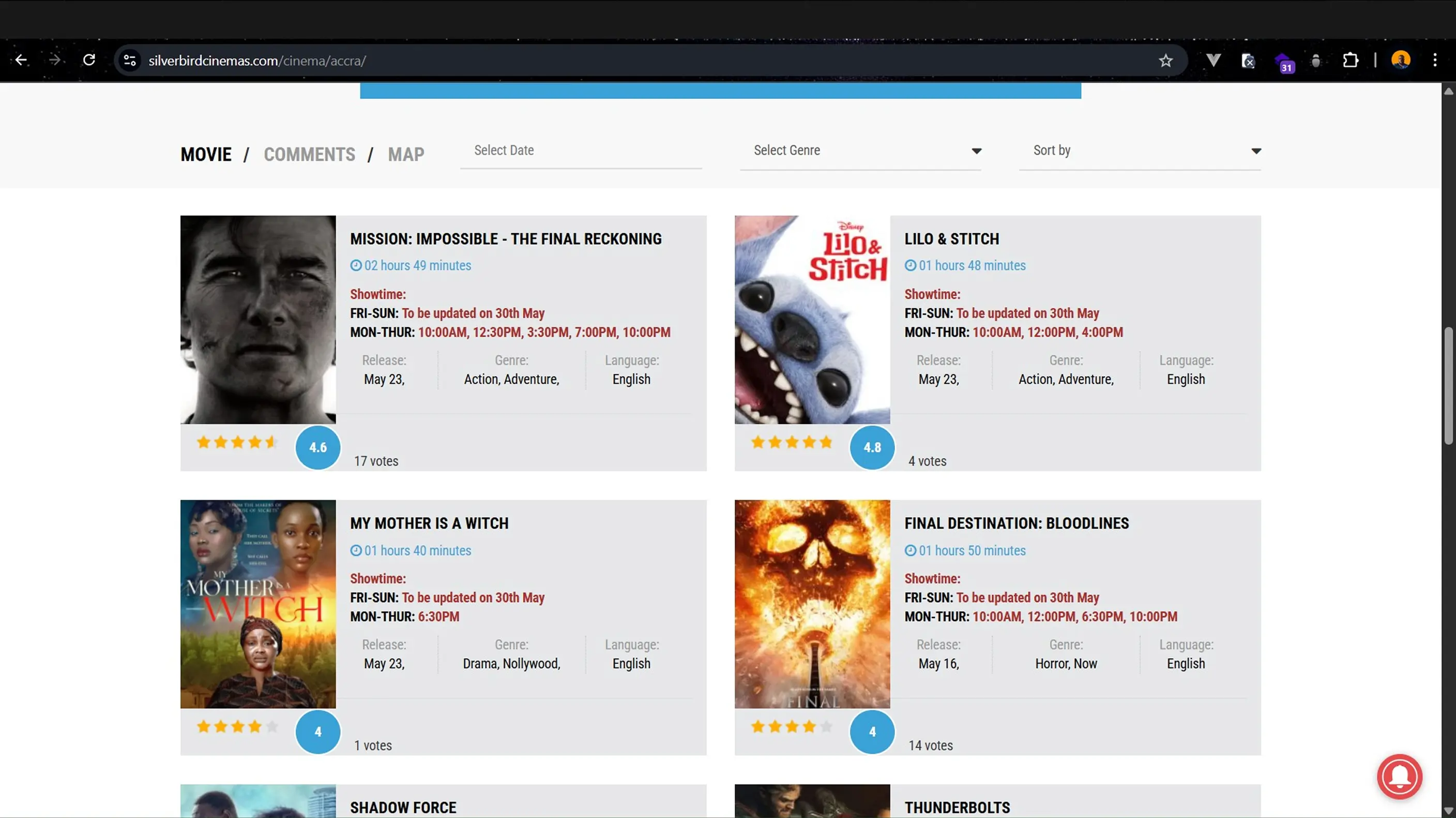Screen dimensions: 1456x818
Task: Click the '6:30PM' showtime for My Mother Is A Witch
Action: pos(438,617)
